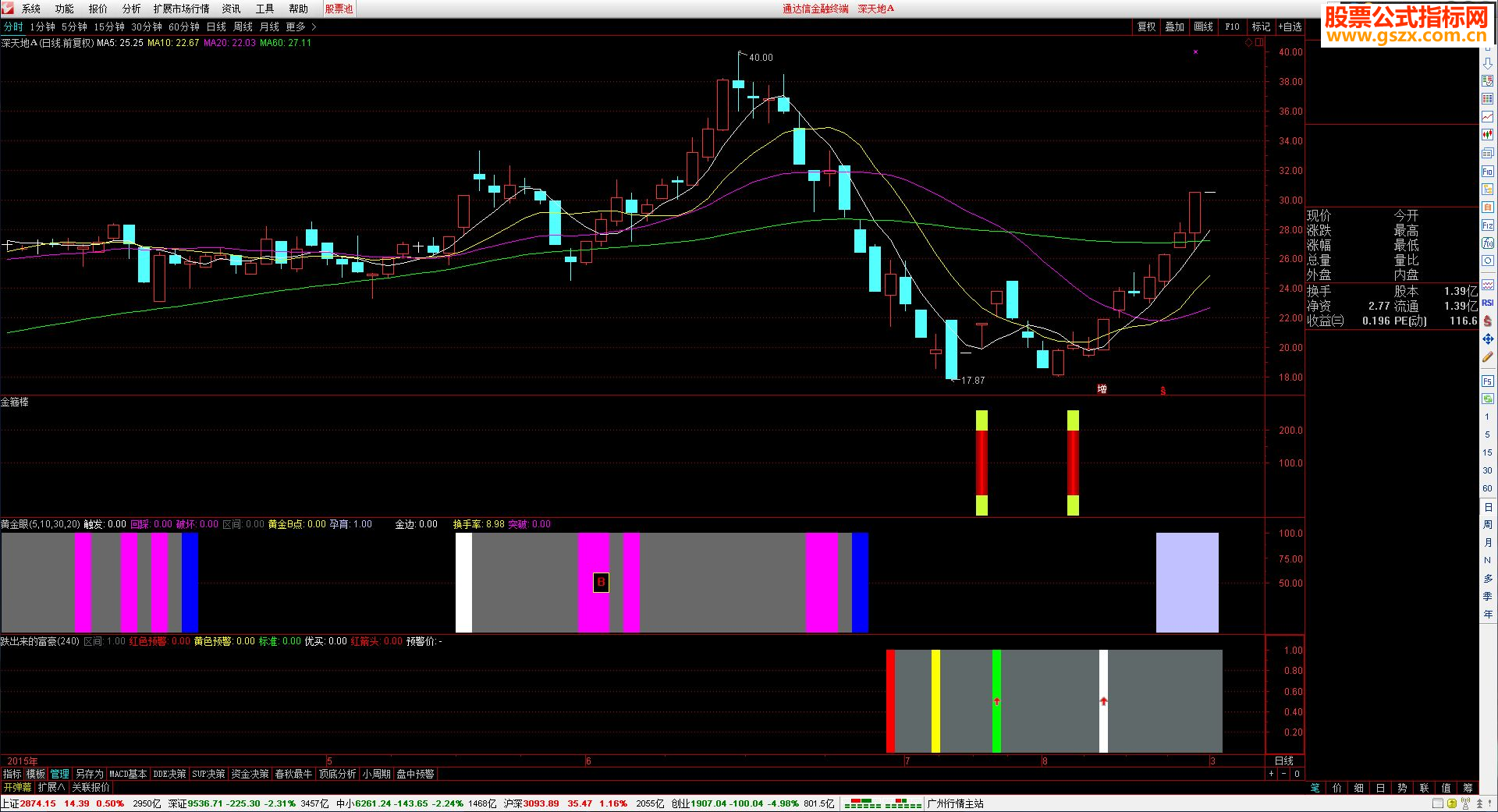The image size is (1498, 812).
Task: Expand 更多 period options at top
Action: (x=300, y=27)
